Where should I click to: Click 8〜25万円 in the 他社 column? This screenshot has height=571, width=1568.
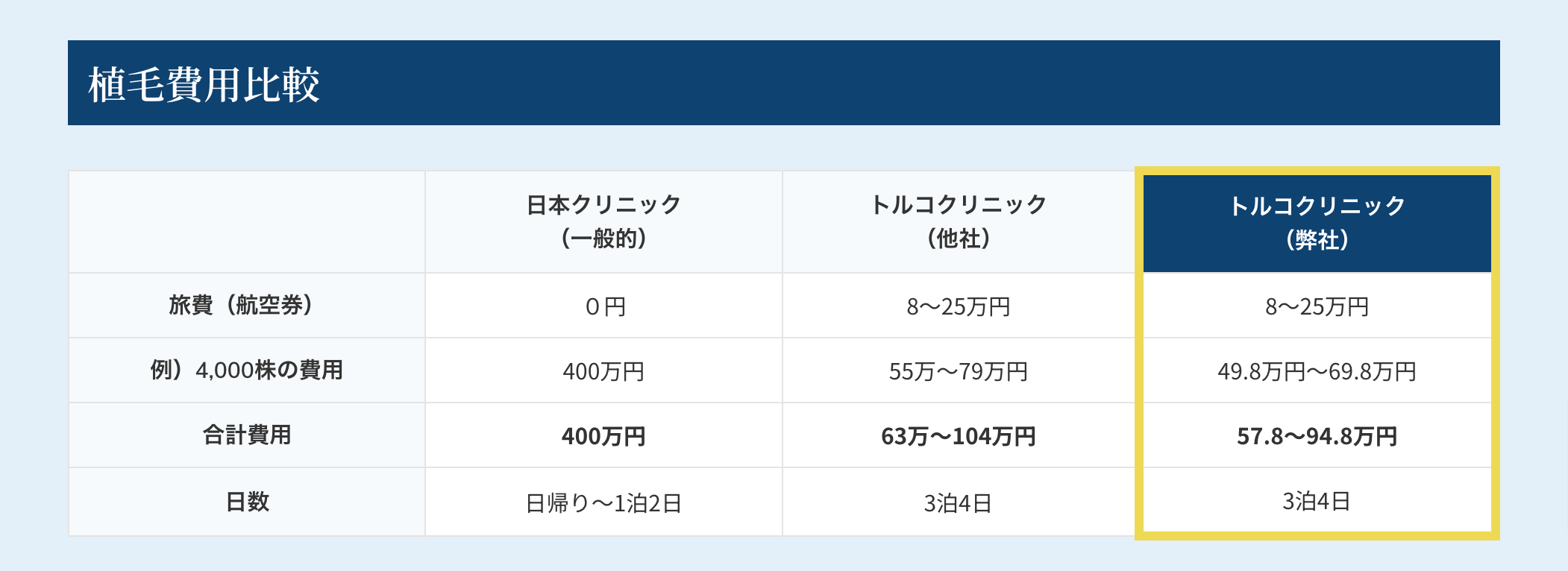click(x=959, y=306)
